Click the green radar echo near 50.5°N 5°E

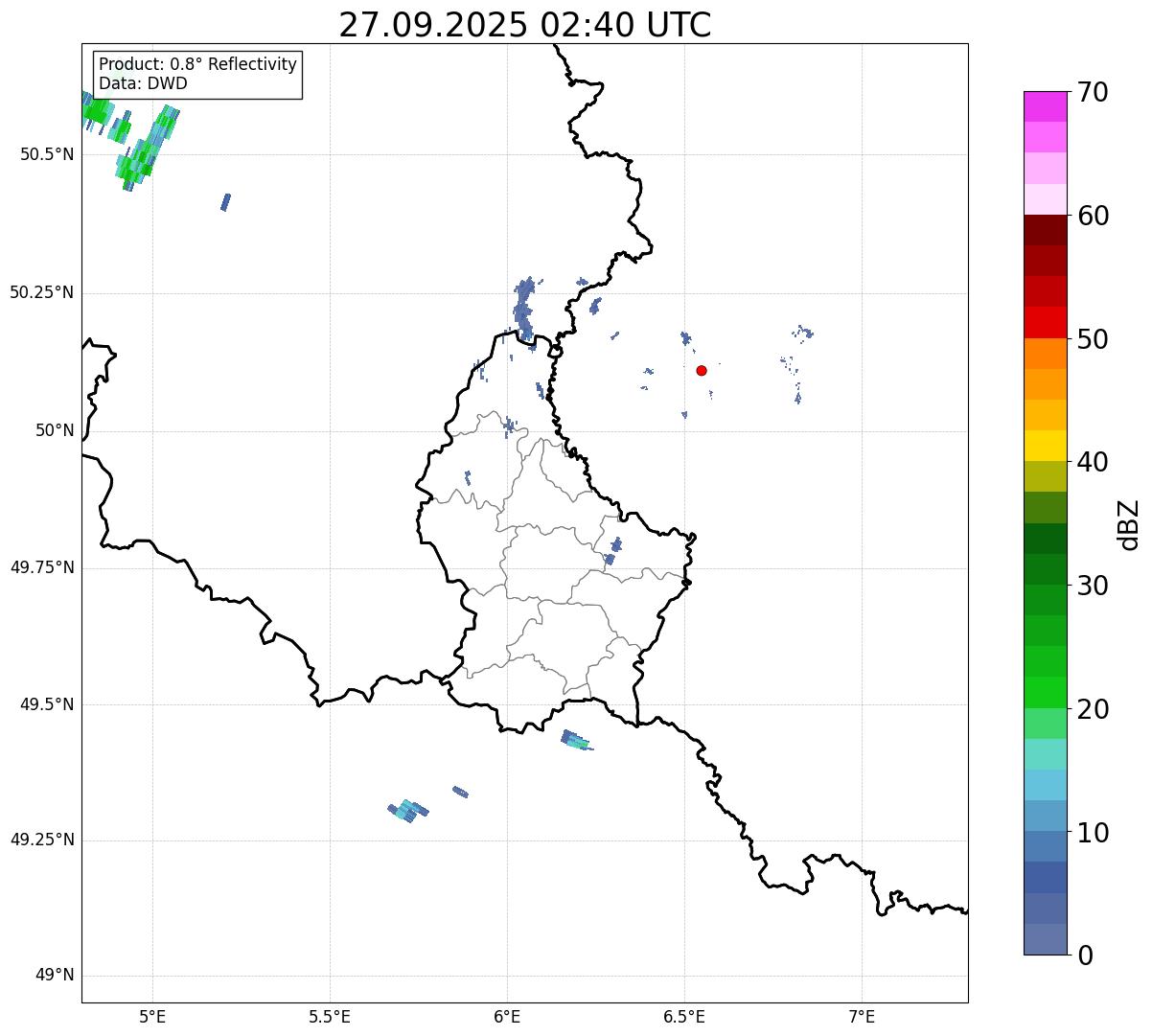click(146, 149)
